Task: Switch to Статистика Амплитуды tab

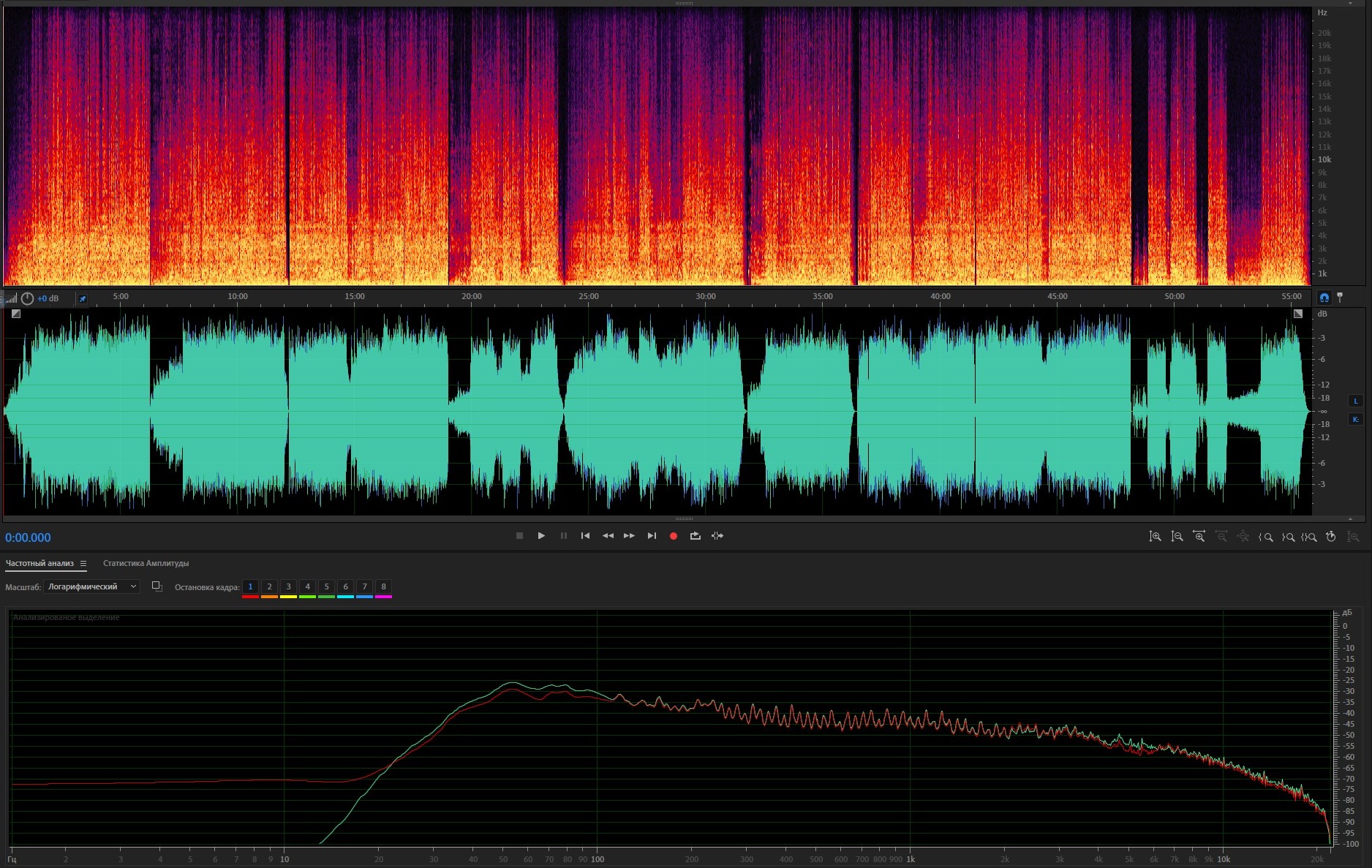Action: [x=146, y=564]
